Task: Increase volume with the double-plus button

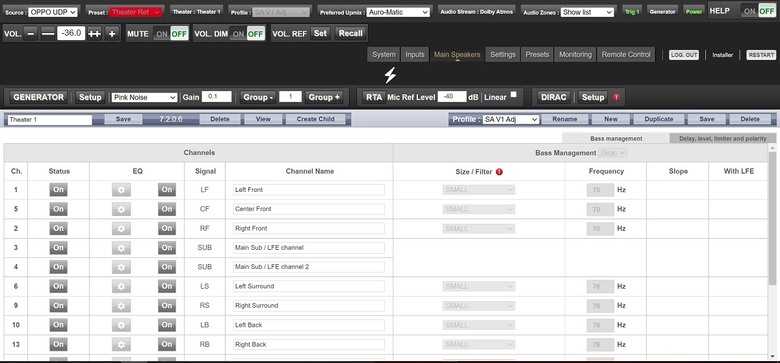Action: point(94,33)
